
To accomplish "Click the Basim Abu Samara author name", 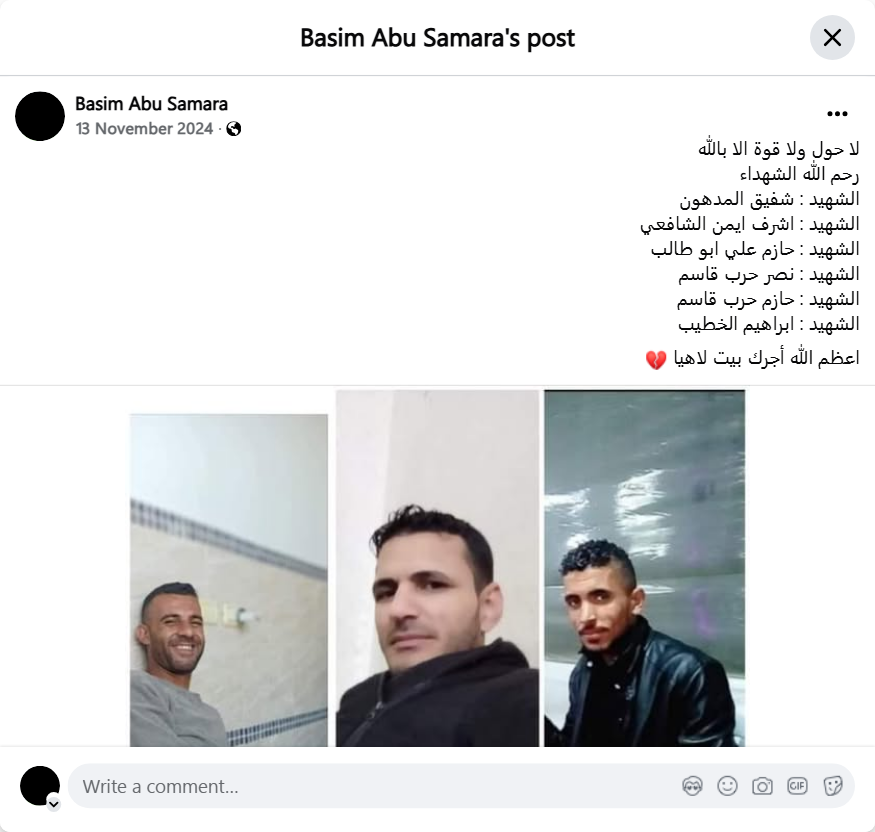I will (x=151, y=104).
